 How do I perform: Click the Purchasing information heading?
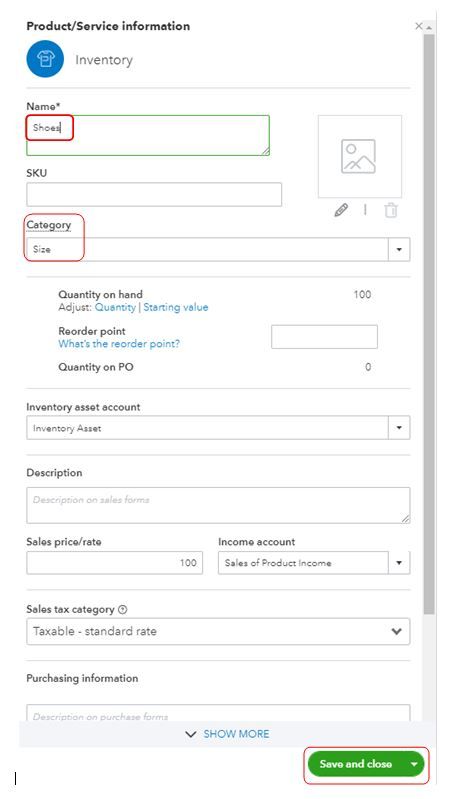coord(82,678)
